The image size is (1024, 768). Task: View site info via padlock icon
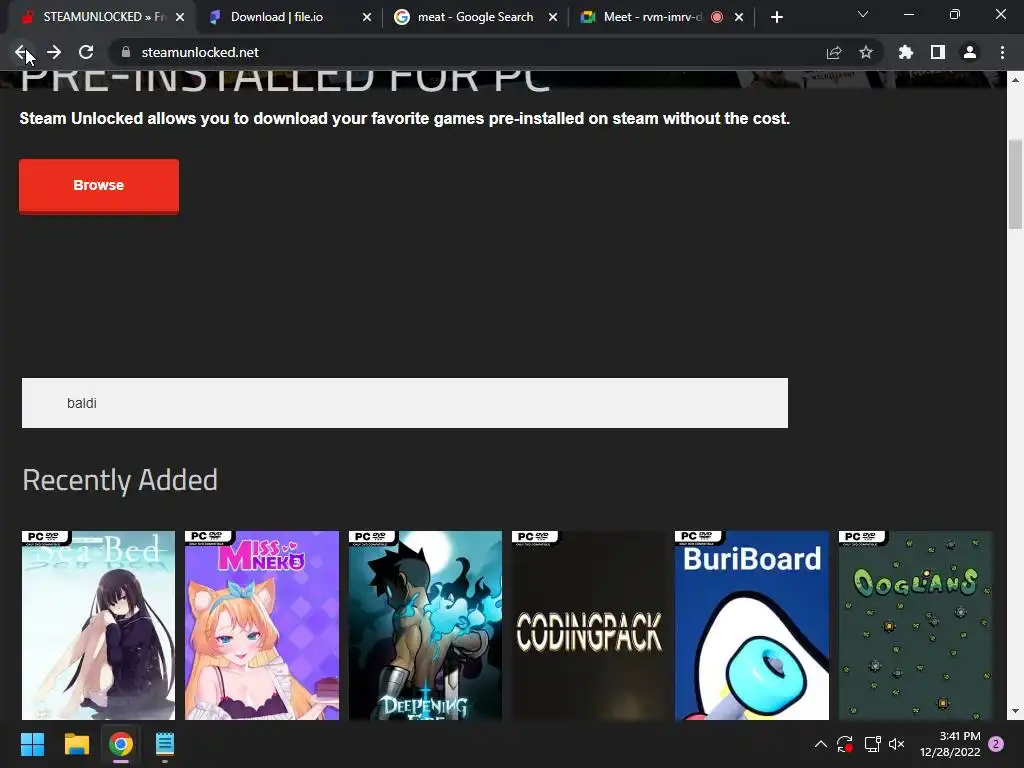click(126, 52)
